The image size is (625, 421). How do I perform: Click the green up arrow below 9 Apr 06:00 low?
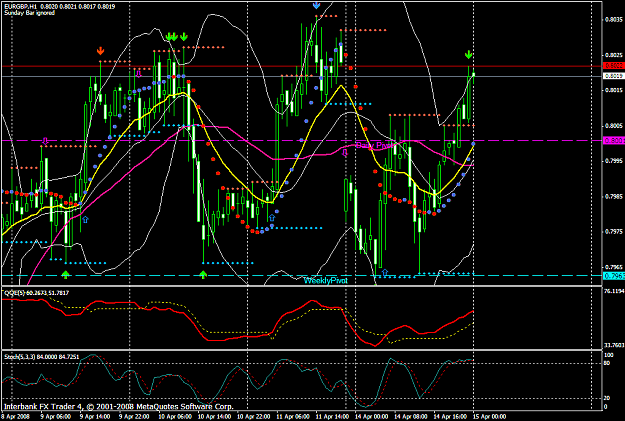tap(66, 274)
